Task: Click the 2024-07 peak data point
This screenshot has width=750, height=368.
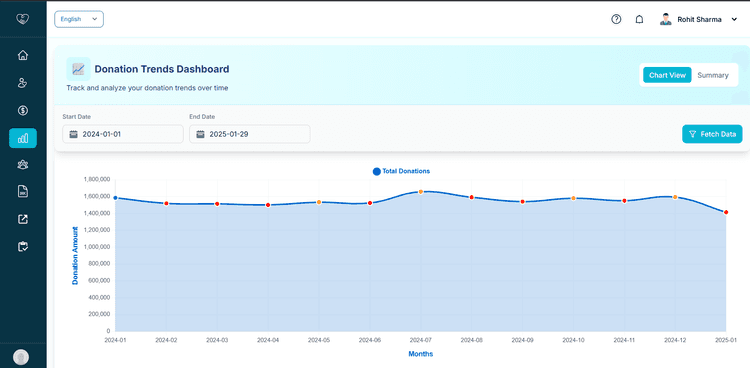Action: coord(421,191)
